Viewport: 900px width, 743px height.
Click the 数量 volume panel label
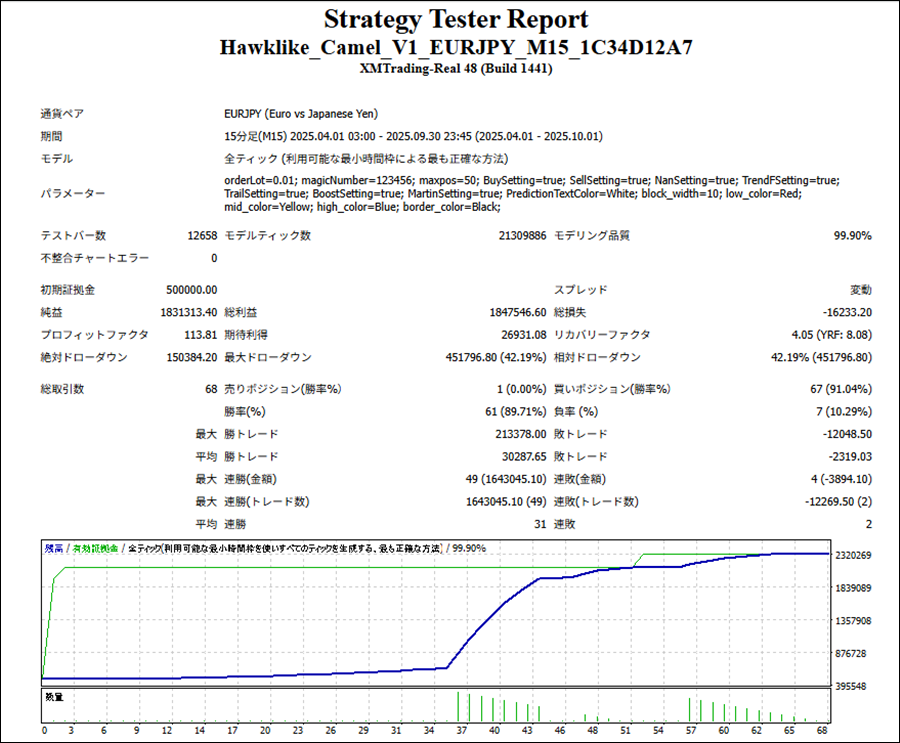(53, 694)
